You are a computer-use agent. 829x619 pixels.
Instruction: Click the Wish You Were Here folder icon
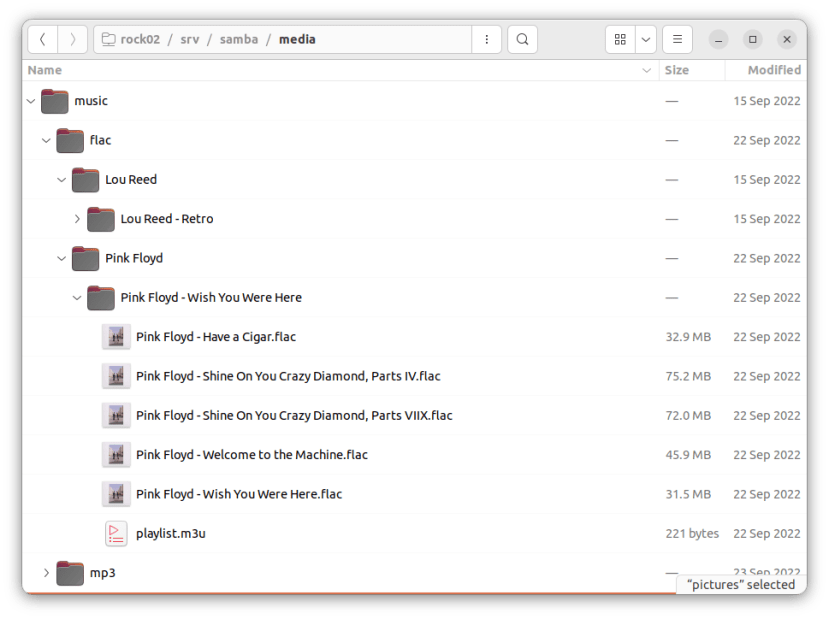pos(100,298)
